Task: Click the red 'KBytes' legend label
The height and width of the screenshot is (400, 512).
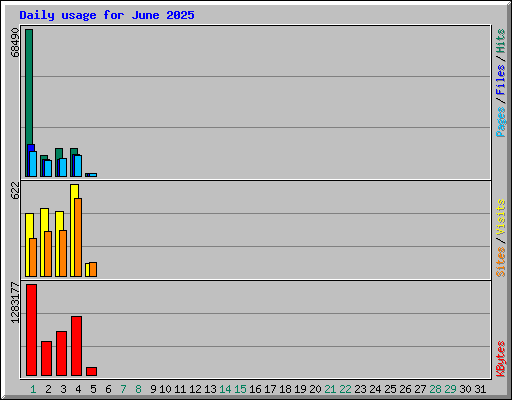Action: 501,359
